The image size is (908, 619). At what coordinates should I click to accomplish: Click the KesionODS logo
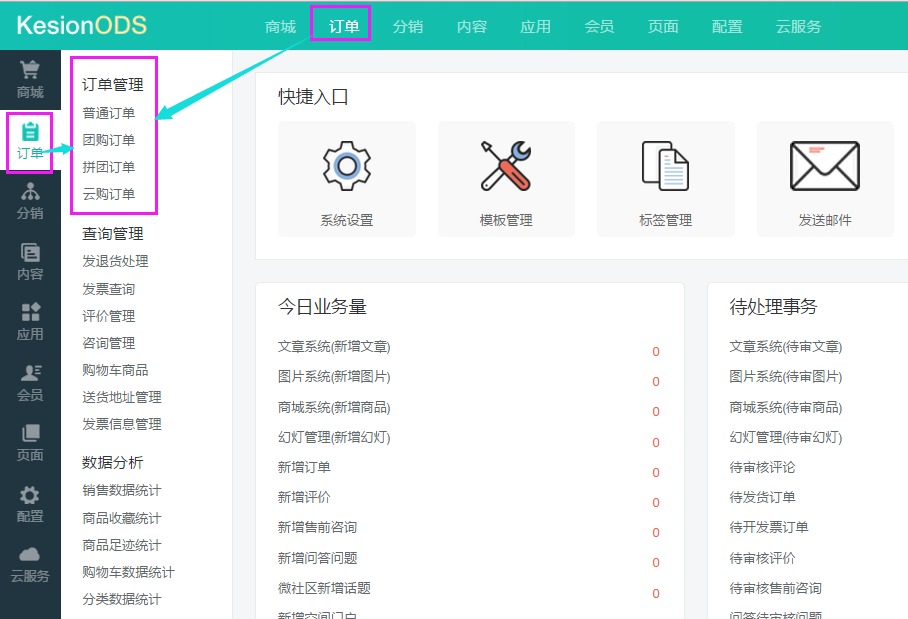tap(82, 25)
